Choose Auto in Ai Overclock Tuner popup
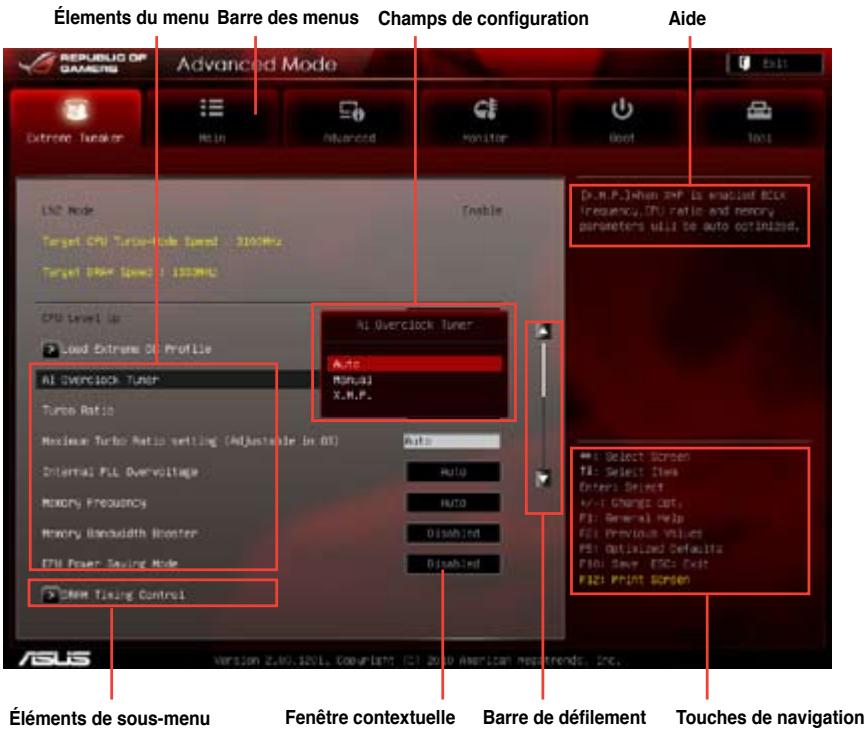This screenshot has height=735, width=865. 414,364
